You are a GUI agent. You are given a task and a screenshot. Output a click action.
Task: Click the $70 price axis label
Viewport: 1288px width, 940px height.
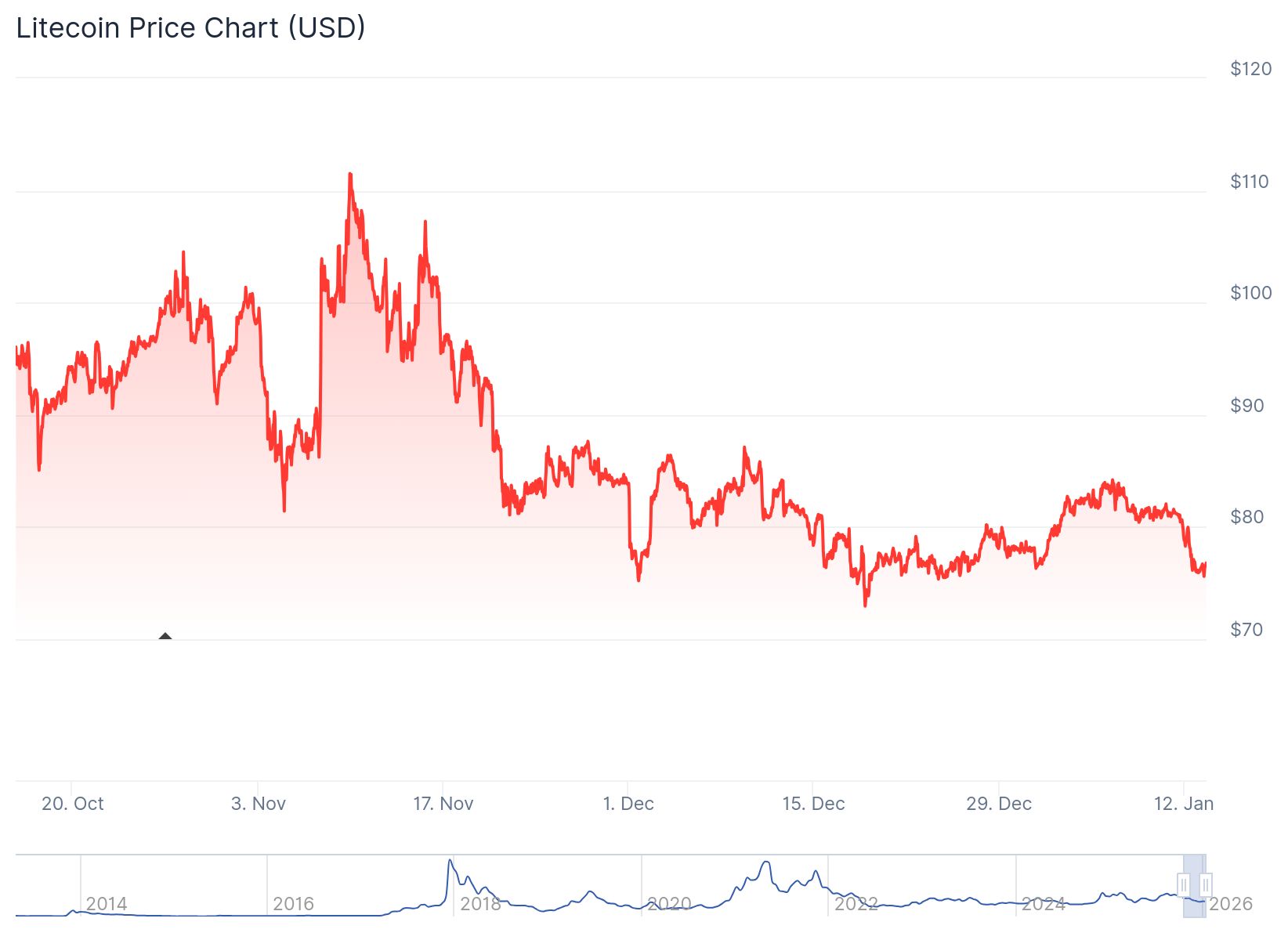[x=1246, y=630]
